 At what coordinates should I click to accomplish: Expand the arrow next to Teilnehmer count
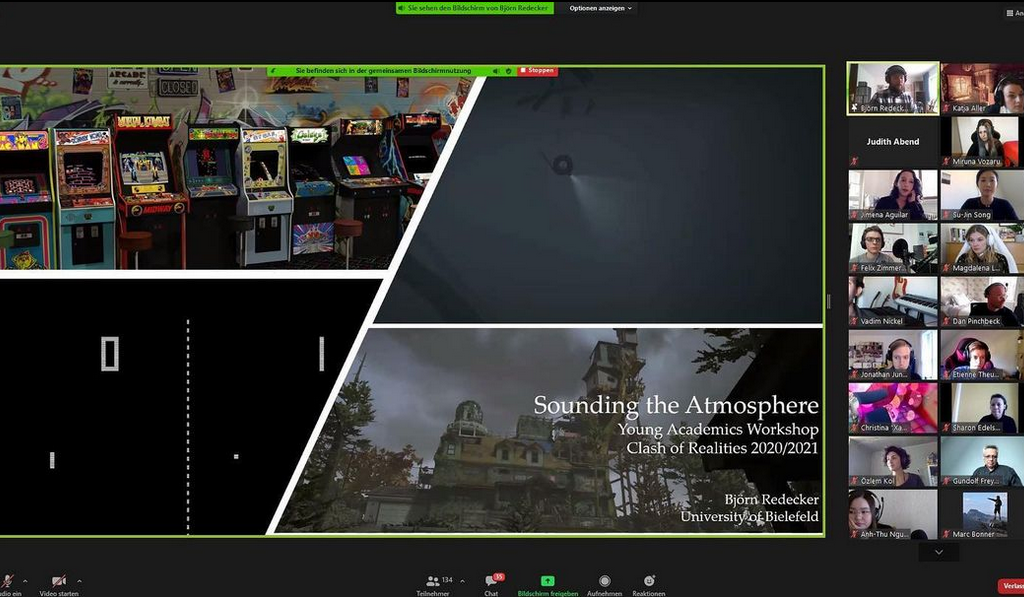click(x=462, y=581)
